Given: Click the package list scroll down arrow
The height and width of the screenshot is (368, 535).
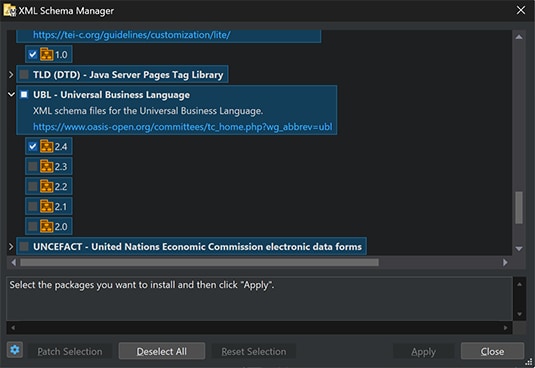Looking at the screenshot, I should pyautogui.click(x=519, y=249).
